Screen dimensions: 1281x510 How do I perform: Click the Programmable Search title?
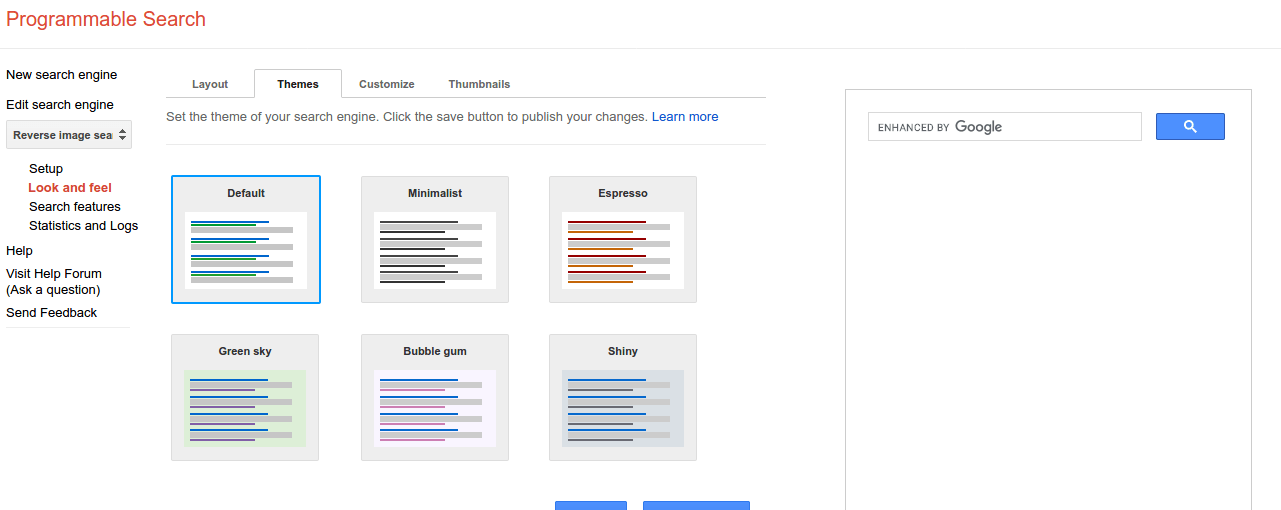pyautogui.click(x=106, y=19)
